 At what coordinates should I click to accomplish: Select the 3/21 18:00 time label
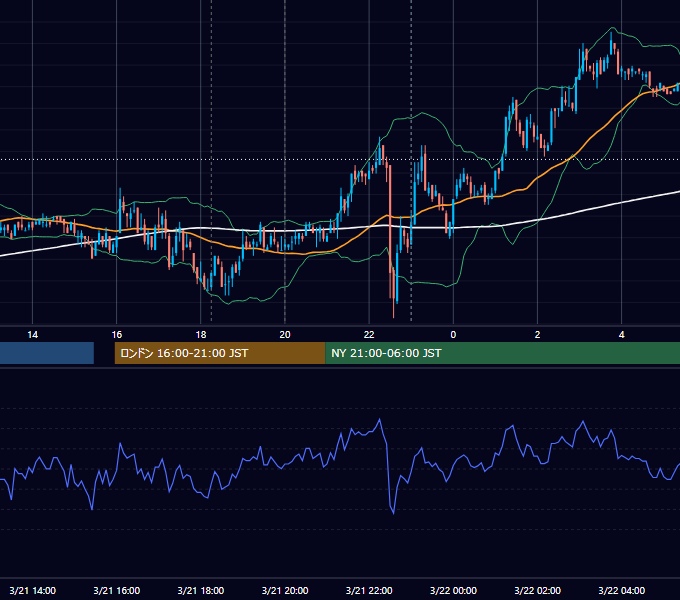201,590
